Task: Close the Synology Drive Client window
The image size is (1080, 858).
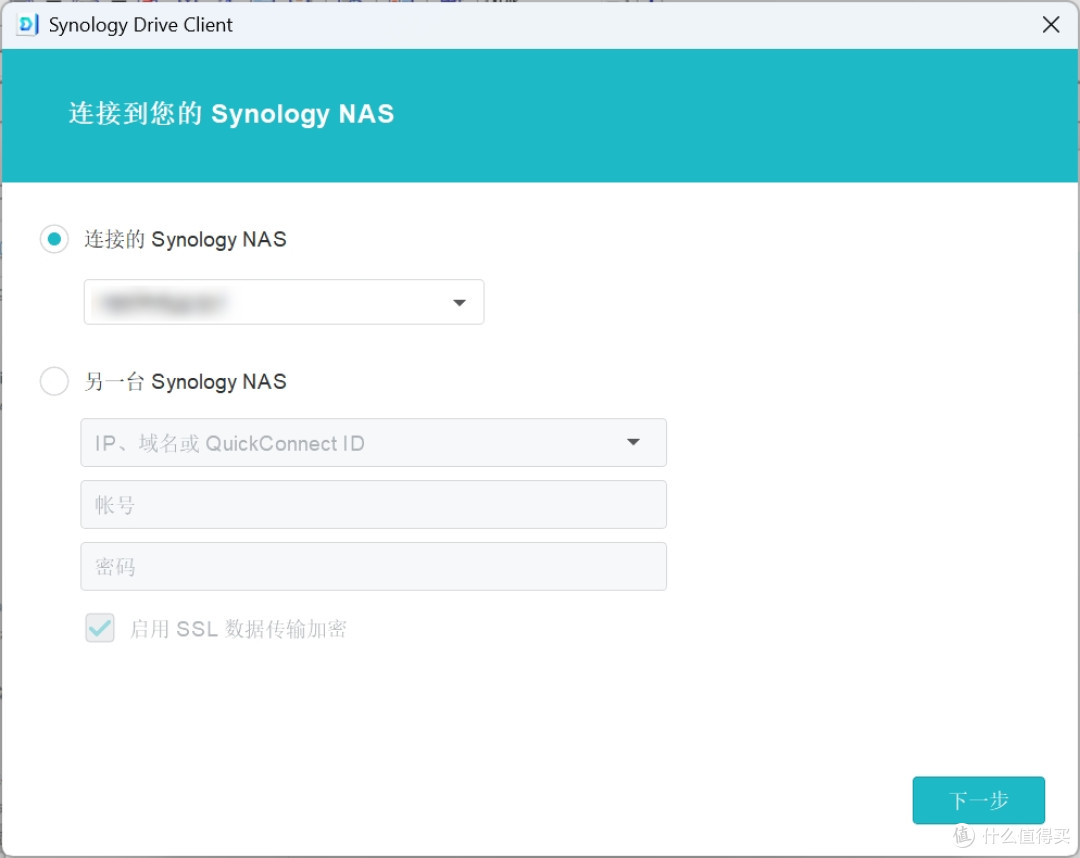Action: coord(1050,25)
